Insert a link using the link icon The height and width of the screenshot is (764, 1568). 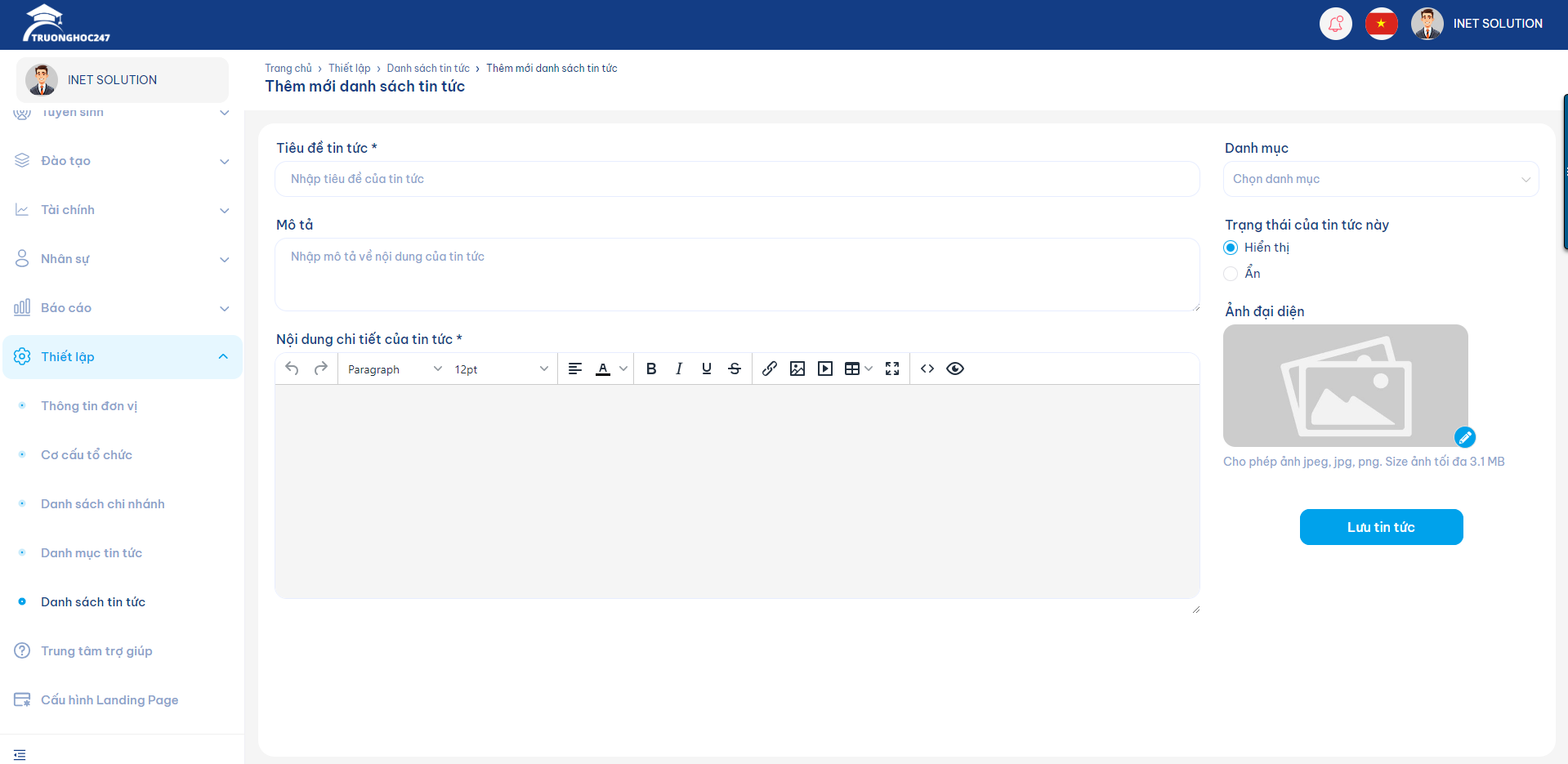770,369
